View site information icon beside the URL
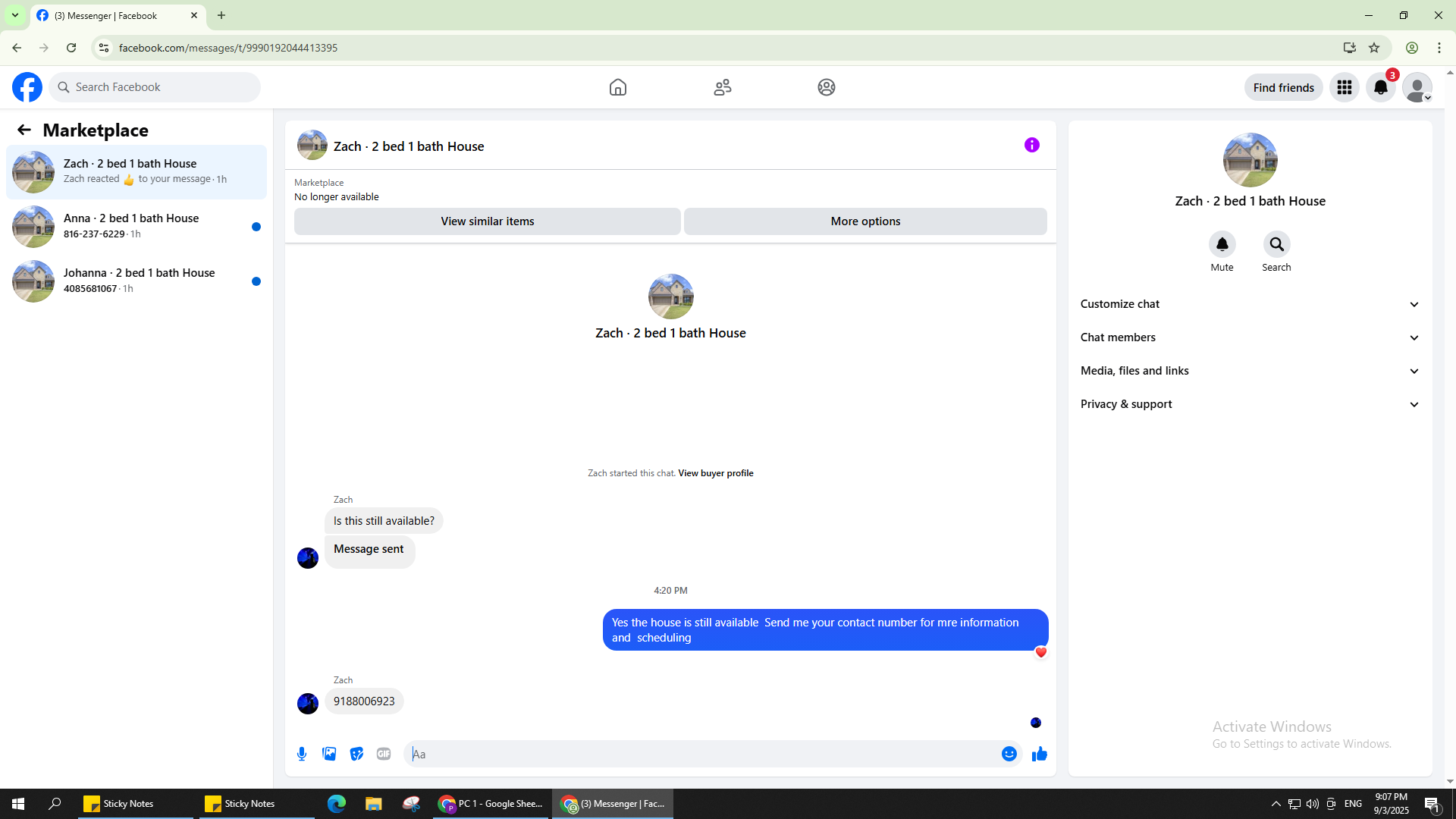The width and height of the screenshot is (1456, 819). (104, 48)
